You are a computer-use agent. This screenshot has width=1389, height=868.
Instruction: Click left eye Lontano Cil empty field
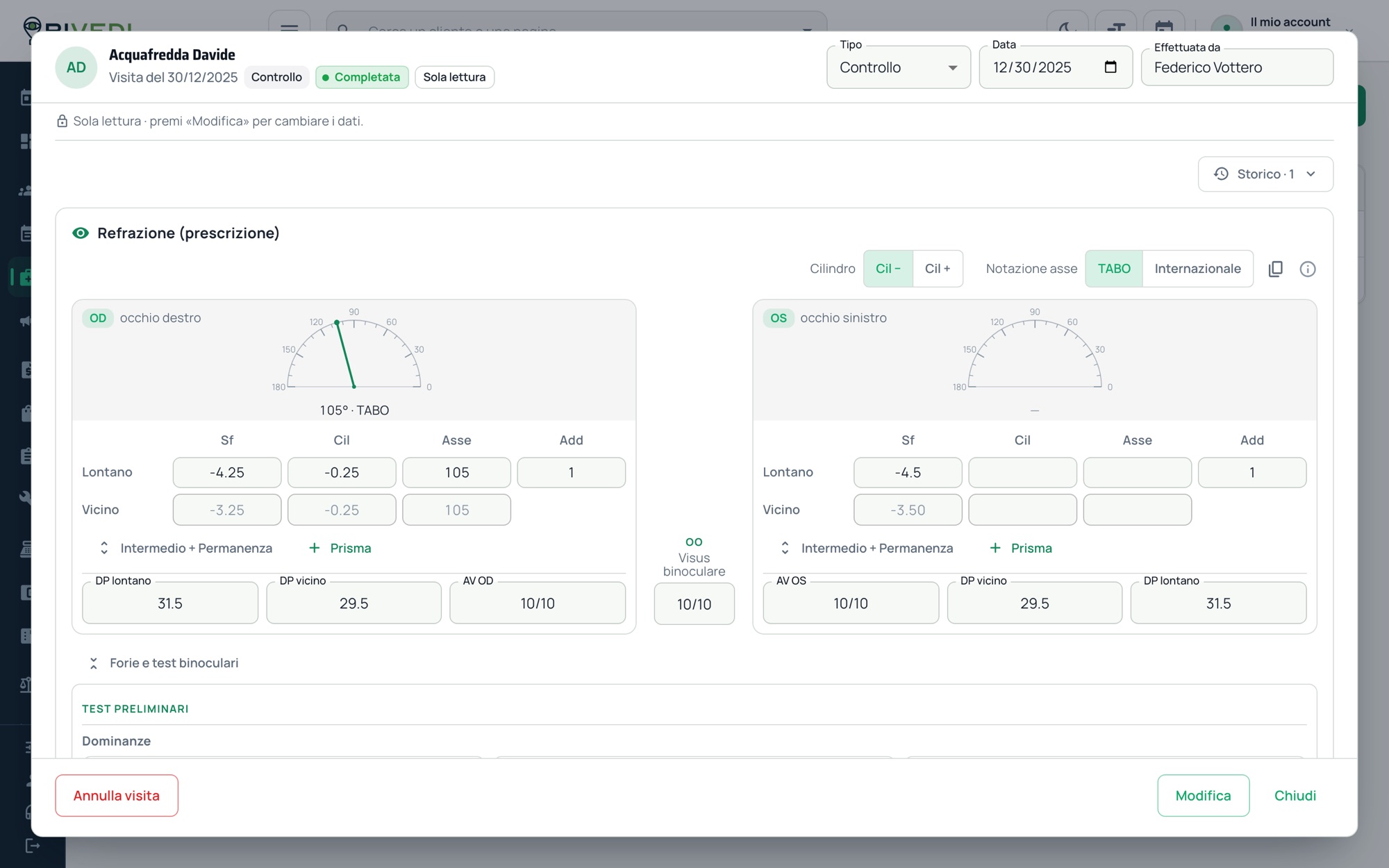(1022, 473)
